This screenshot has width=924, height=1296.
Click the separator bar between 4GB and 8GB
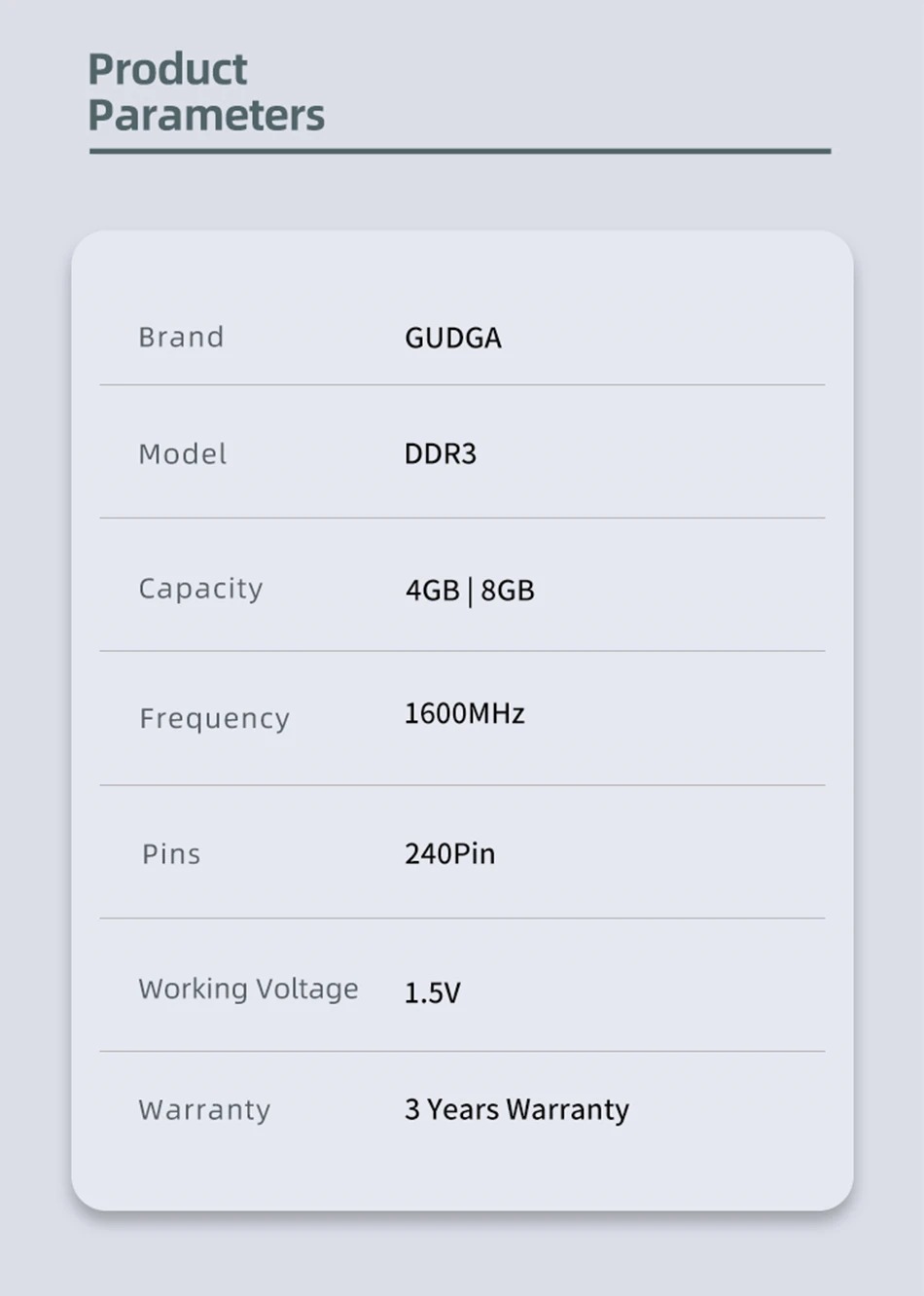470,591
